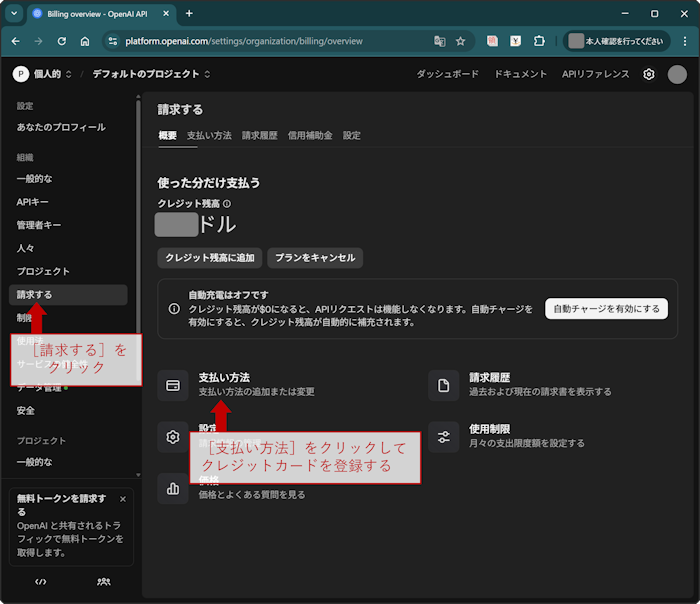Image resolution: width=700 pixels, height=604 pixels.
Task: Click the code brackets icon in sidebar footer
Action: pos(41,581)
